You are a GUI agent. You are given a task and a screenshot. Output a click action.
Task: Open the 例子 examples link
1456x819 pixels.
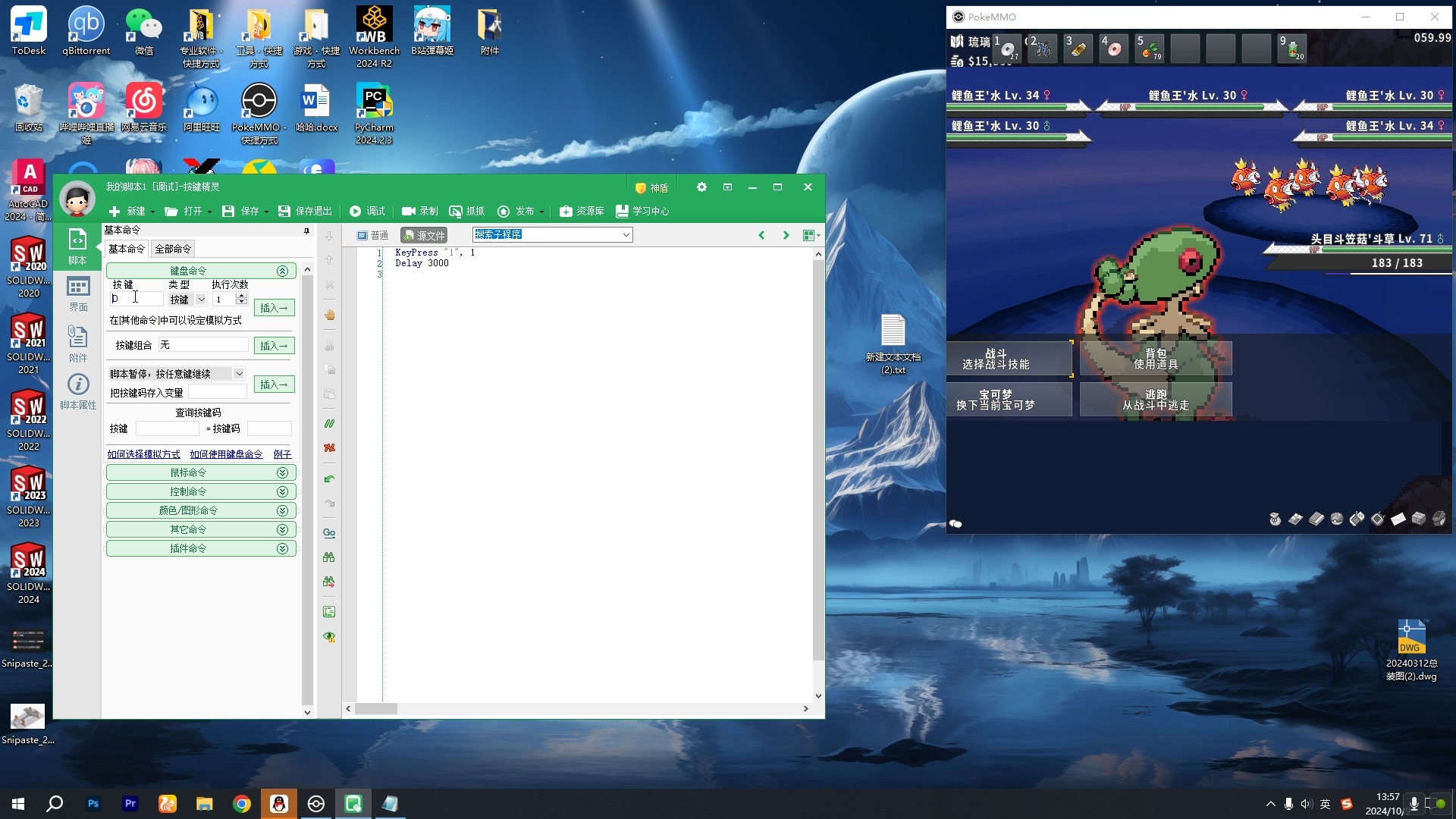282,454
